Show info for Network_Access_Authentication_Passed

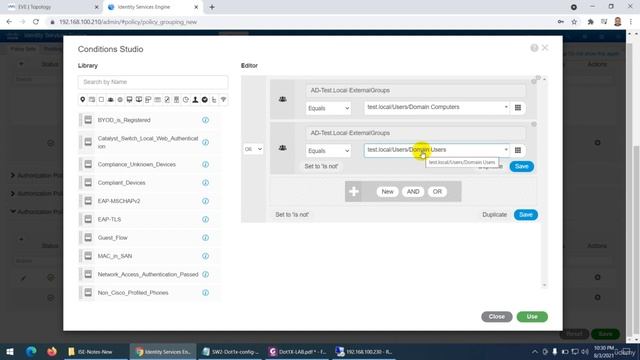coord(205,274)
